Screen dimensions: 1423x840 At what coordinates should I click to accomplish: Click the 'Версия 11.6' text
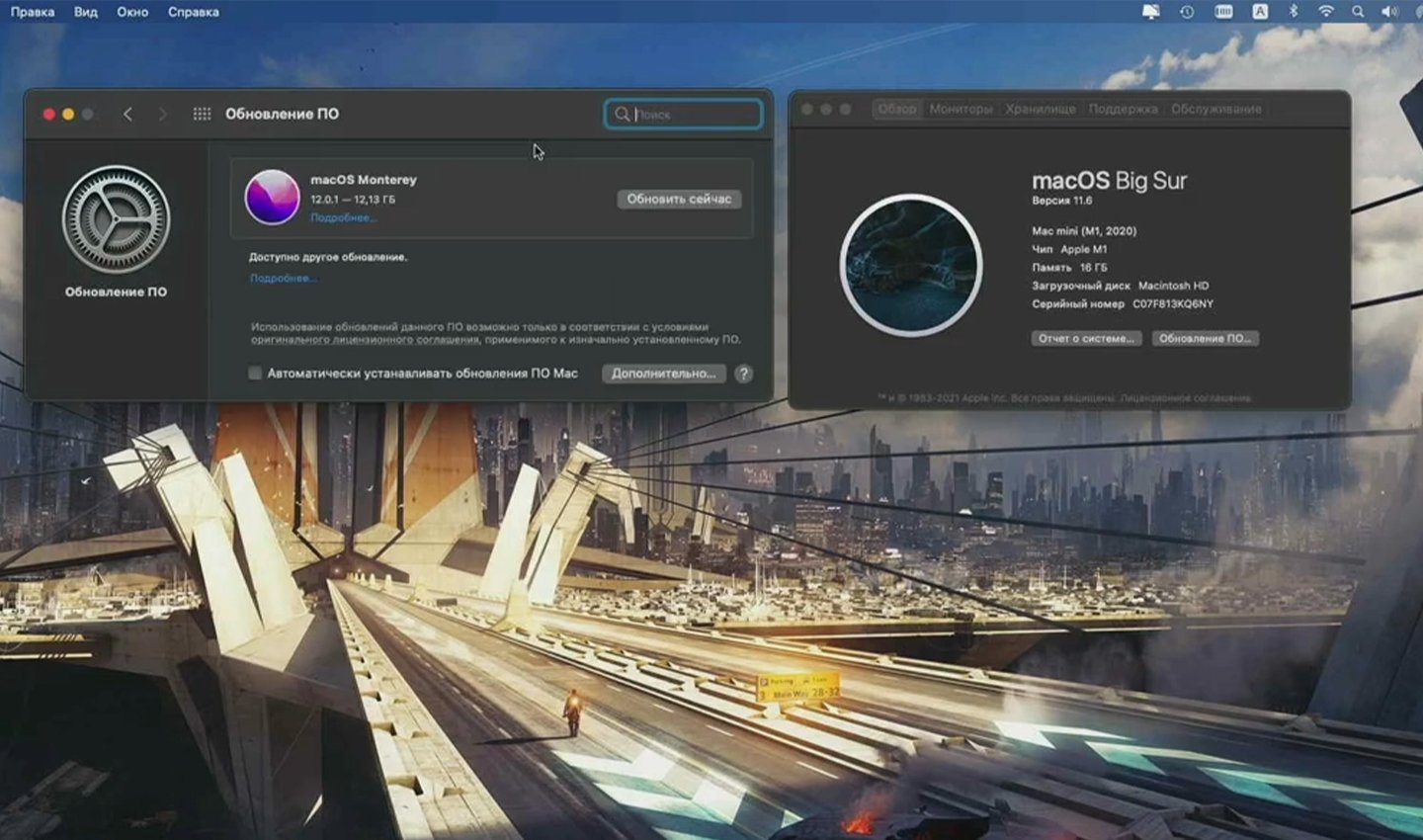pos(1062,201)
